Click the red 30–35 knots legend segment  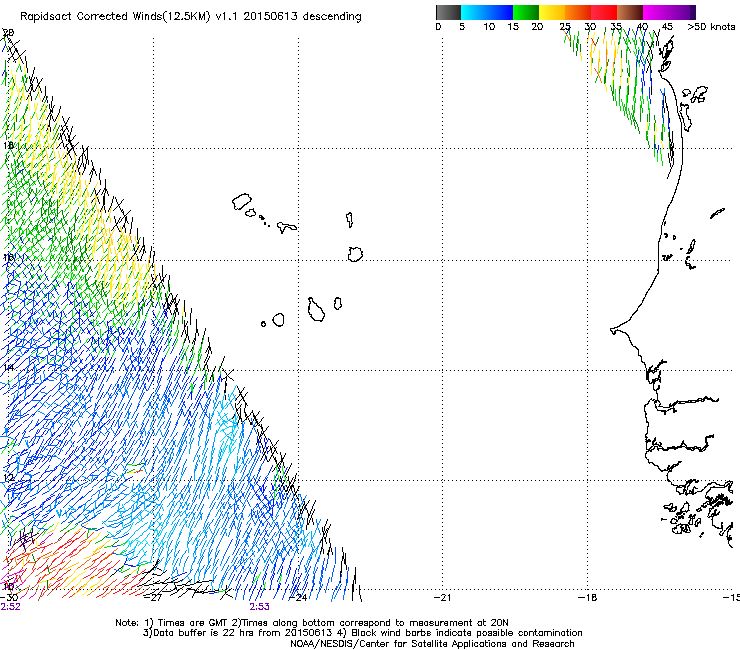(604, 12)
